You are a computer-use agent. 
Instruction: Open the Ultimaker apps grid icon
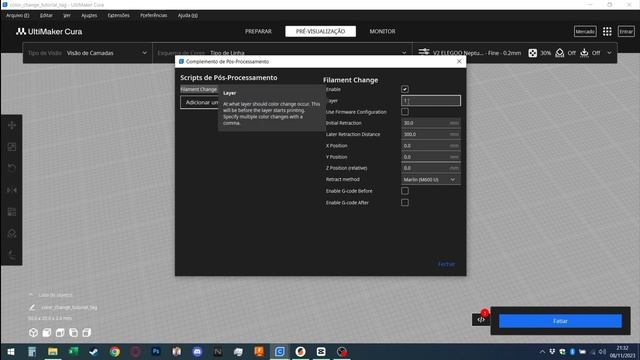[607, 31]
